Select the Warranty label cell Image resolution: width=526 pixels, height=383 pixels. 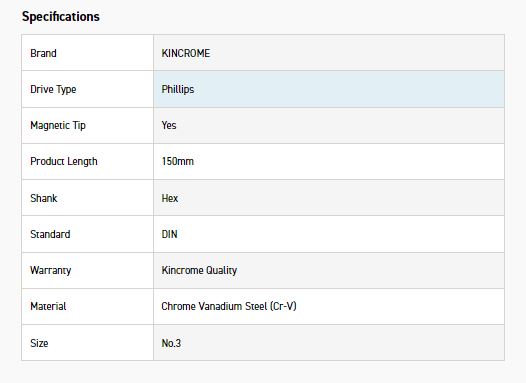(88, 270)
